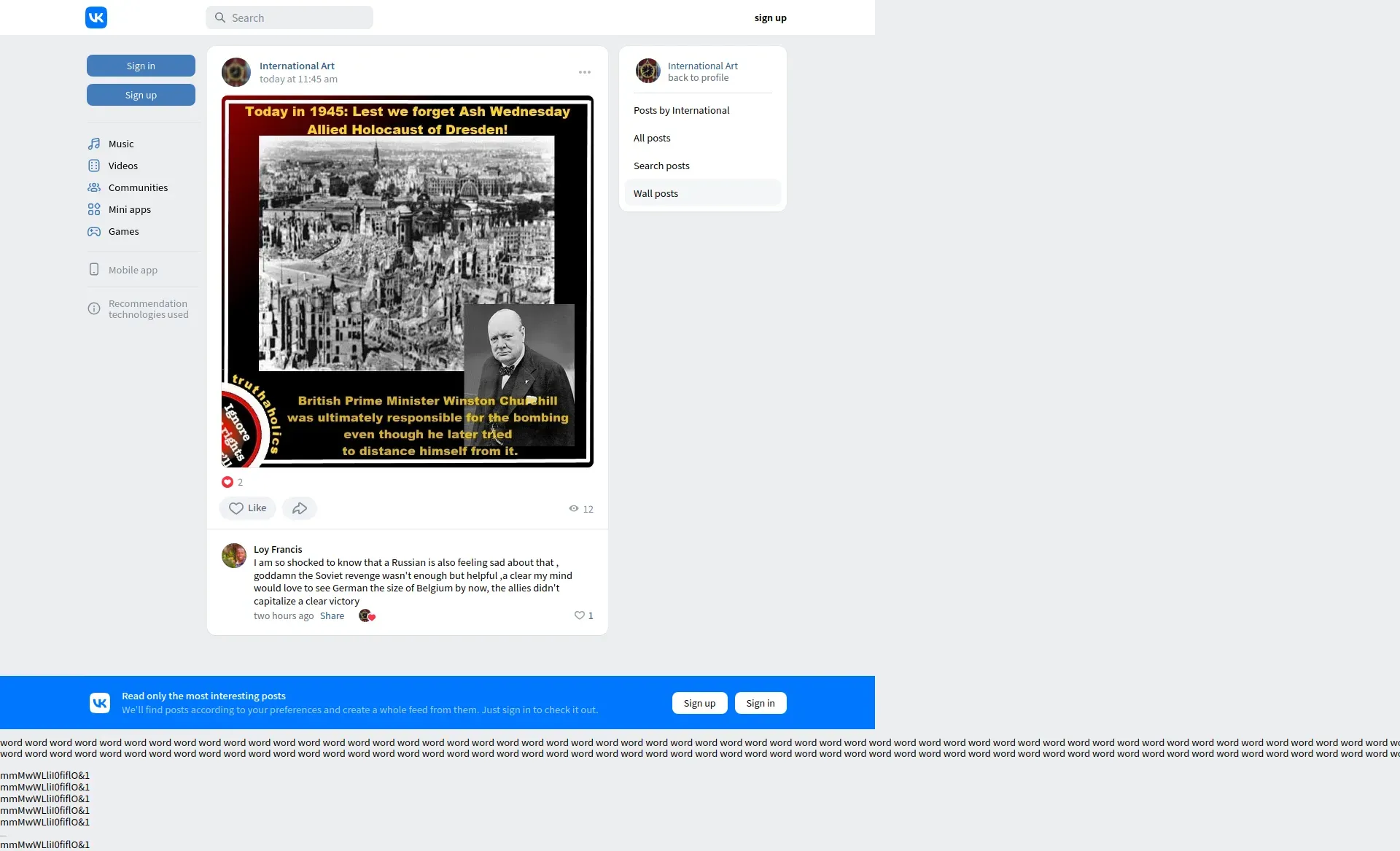Screen dimensions: 1400x851
Task: Like Loy Francis's comment with the heart
Action: pos(580,615)
